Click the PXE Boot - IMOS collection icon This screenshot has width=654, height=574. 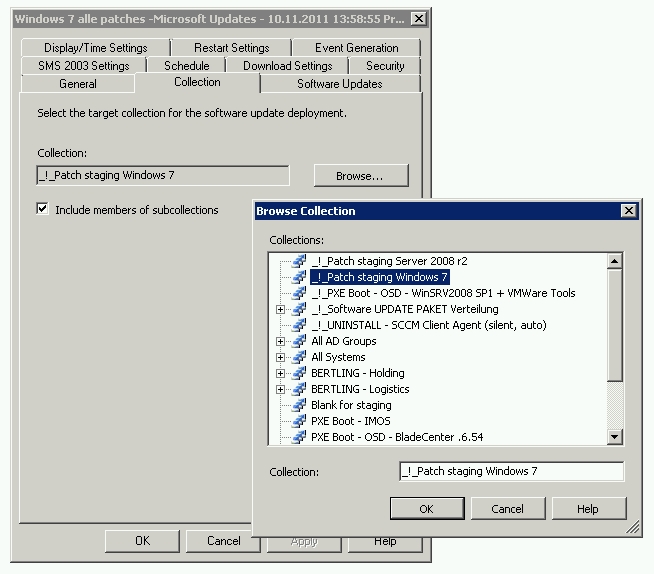pos(299,421)
